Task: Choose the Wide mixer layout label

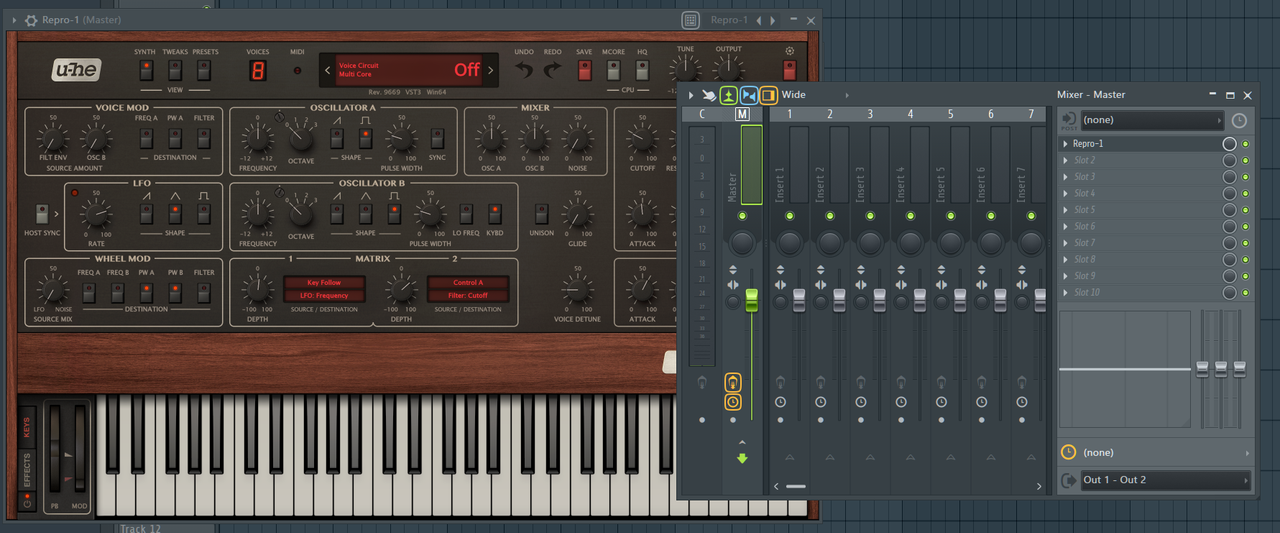Action: [794, 95]
